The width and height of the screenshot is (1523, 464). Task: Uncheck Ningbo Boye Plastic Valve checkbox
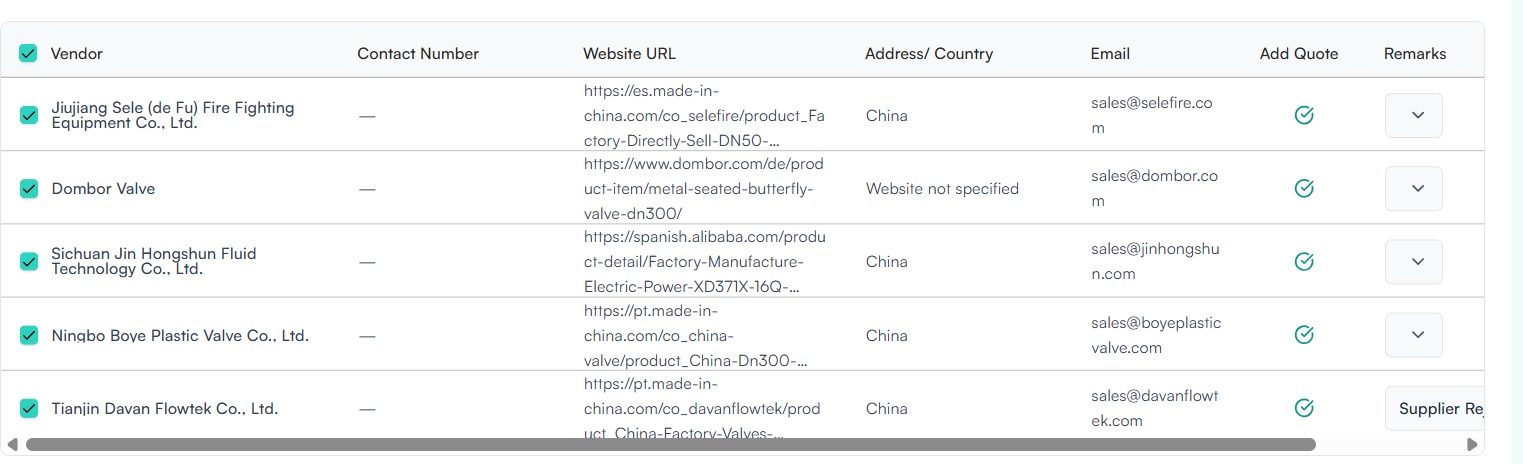click(x=29, y=335)
